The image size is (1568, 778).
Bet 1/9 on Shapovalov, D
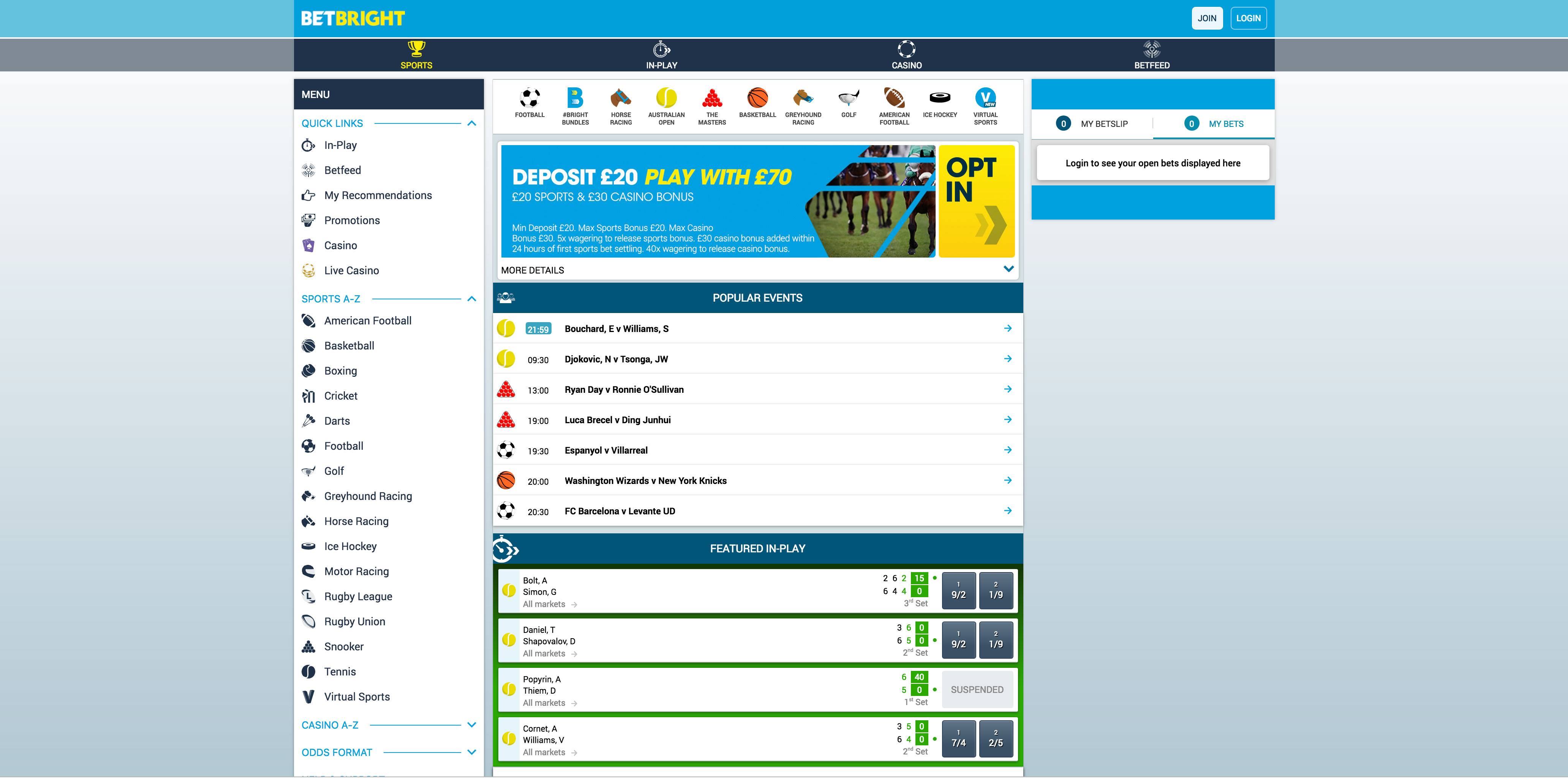[x=996, y=640]
